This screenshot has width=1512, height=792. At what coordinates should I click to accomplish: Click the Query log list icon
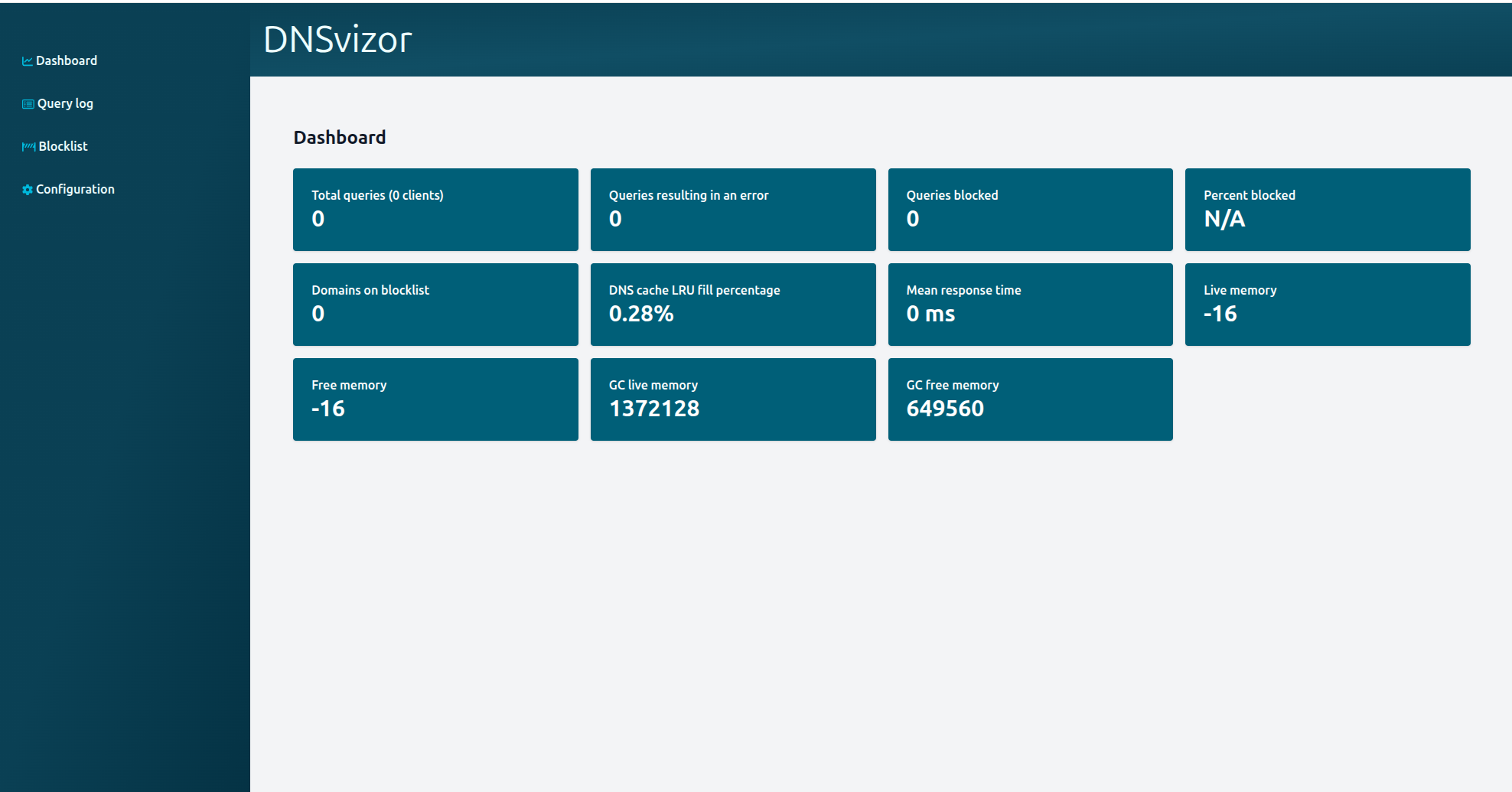(x=28, y=103)
